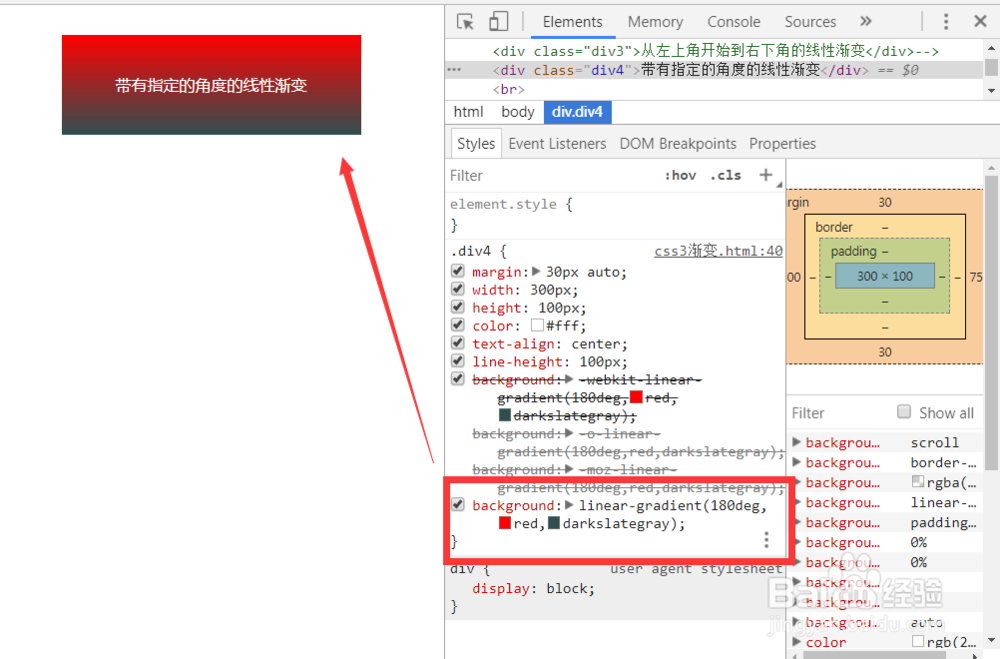The height and width of the screenshot is (659, 1000).
Task: Enable the Show all checkbox
Action: [904, 411]
